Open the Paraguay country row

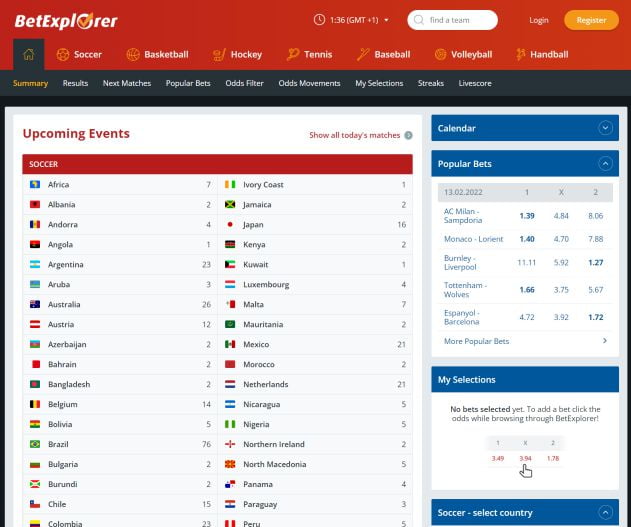pos(315,504)
